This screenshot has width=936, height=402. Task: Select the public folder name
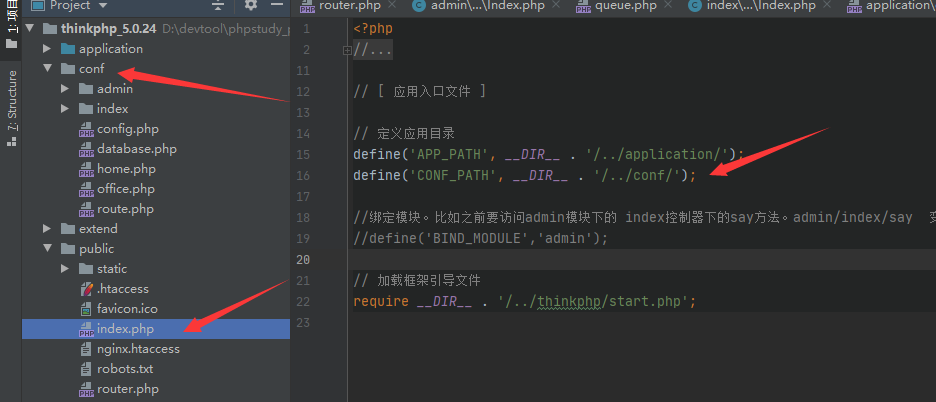pyautogui.click(x=96, y=248)
